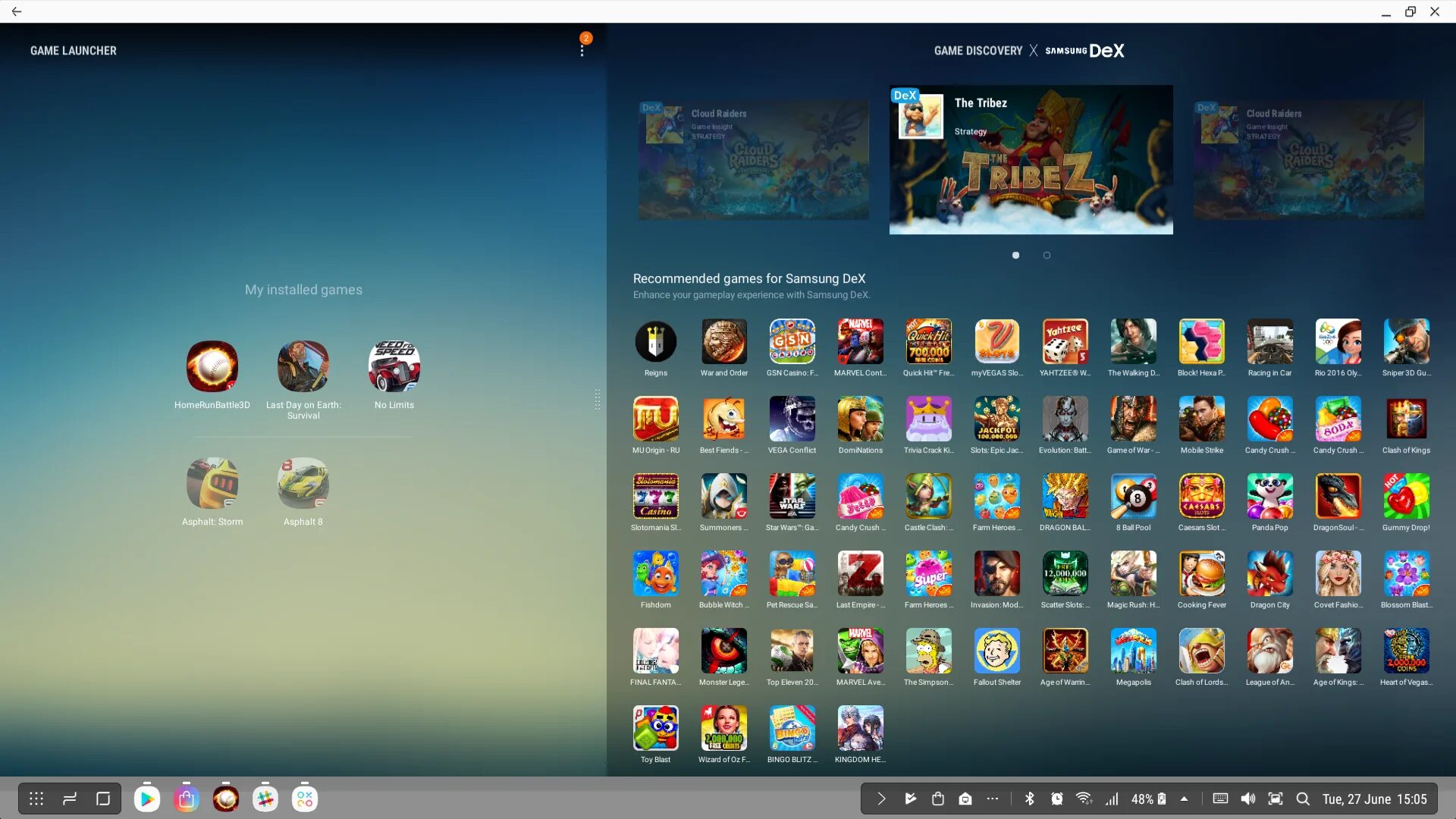Click the three-dot overflow menu button

click(x=579, y=50)
